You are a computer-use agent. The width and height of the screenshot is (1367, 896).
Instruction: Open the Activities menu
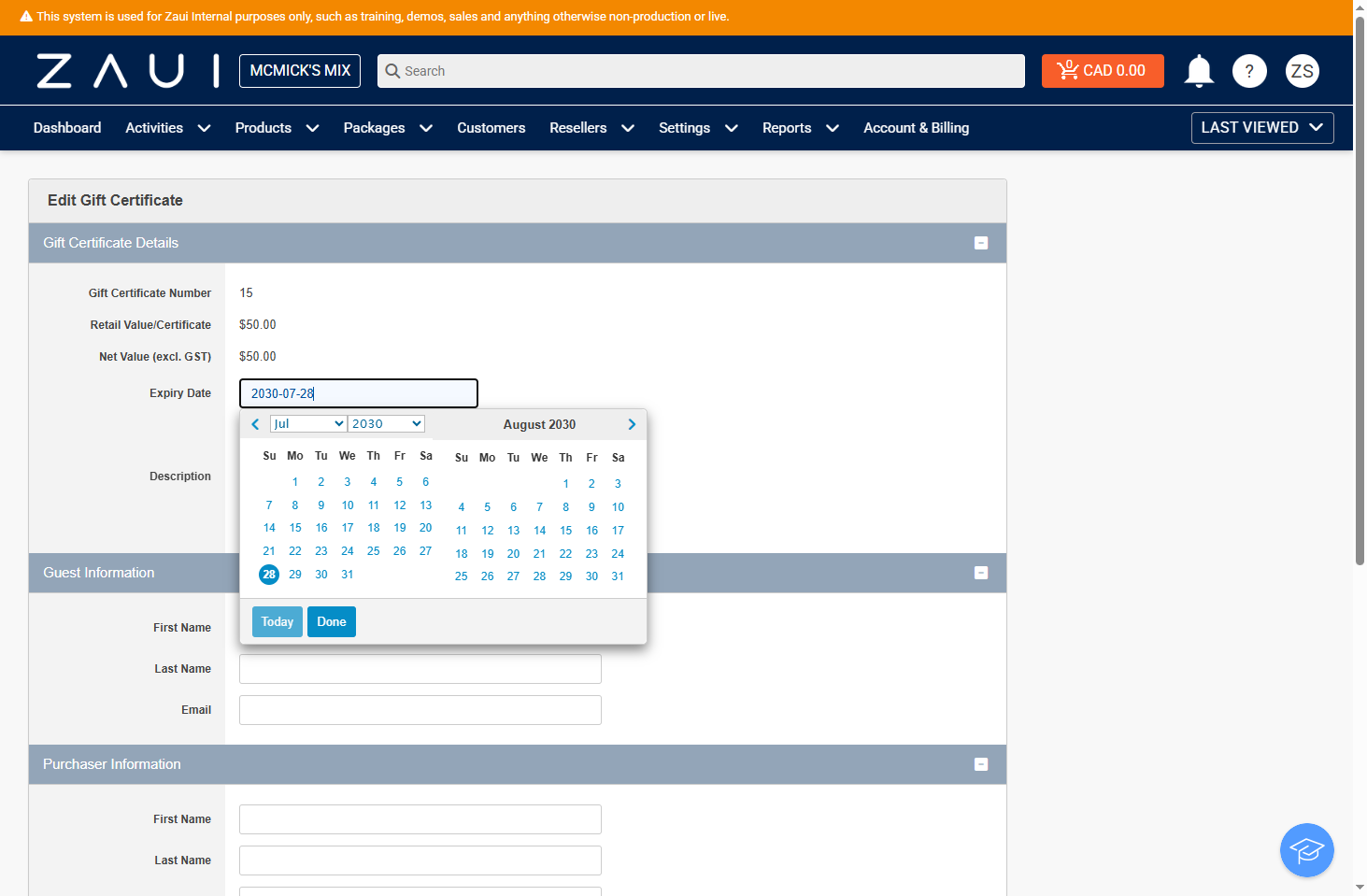click(x=168, y=128)
